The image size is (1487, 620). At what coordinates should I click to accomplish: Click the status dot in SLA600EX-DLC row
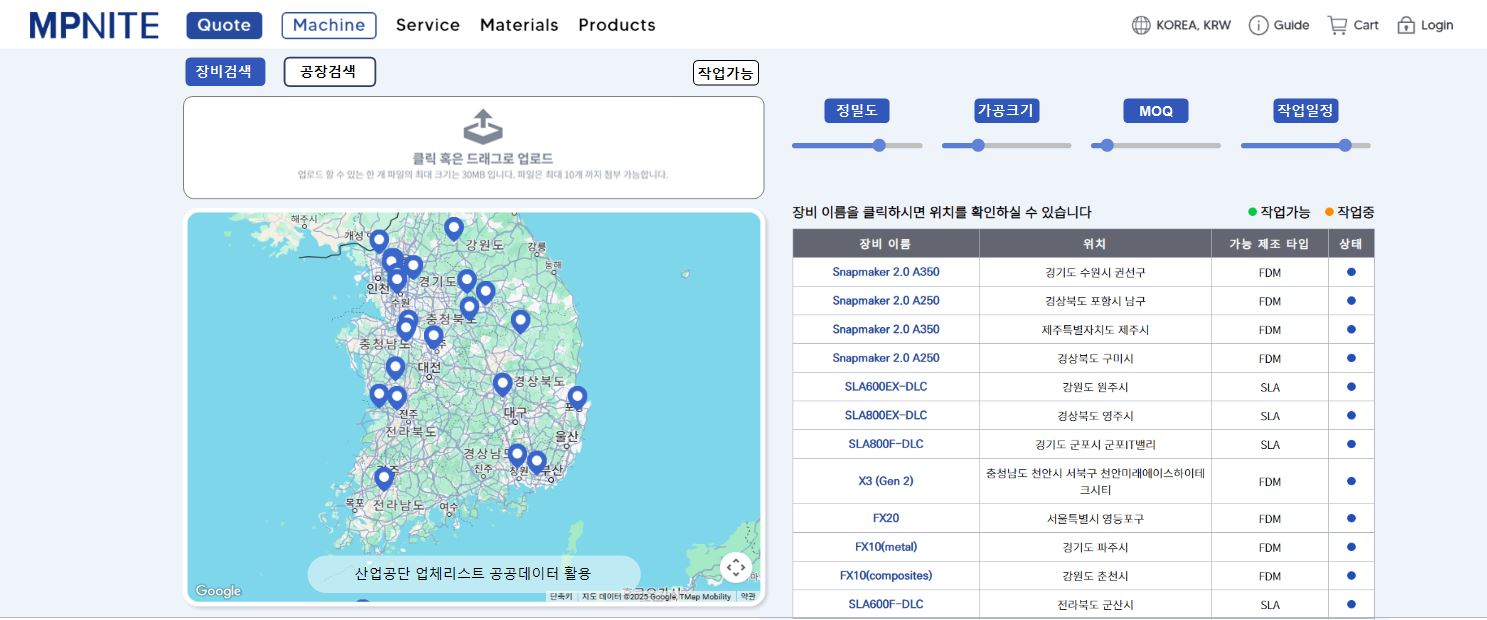pyautogui.click(x=1351, y=387)
